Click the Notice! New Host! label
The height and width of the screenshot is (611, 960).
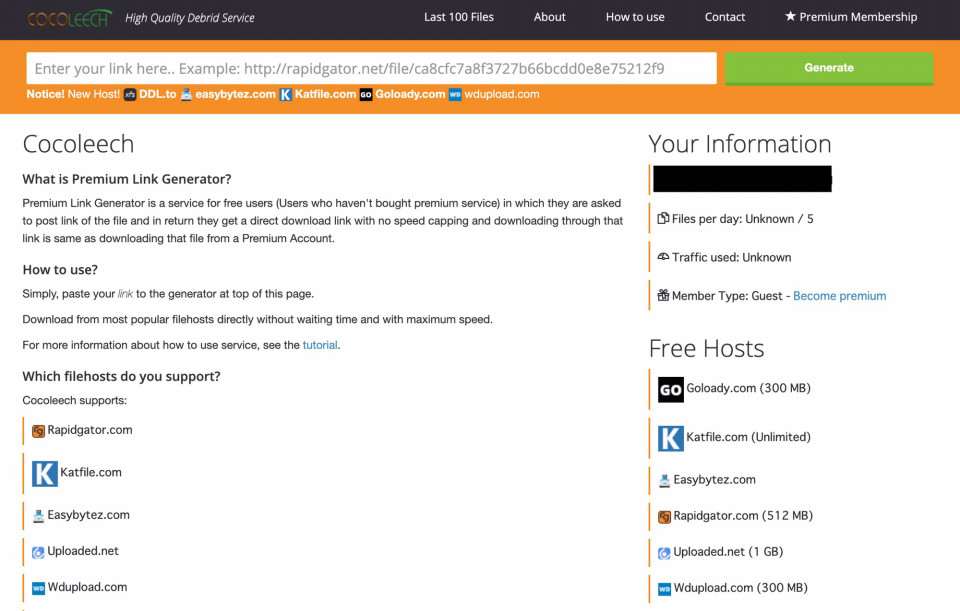click(x=73, y=94)
